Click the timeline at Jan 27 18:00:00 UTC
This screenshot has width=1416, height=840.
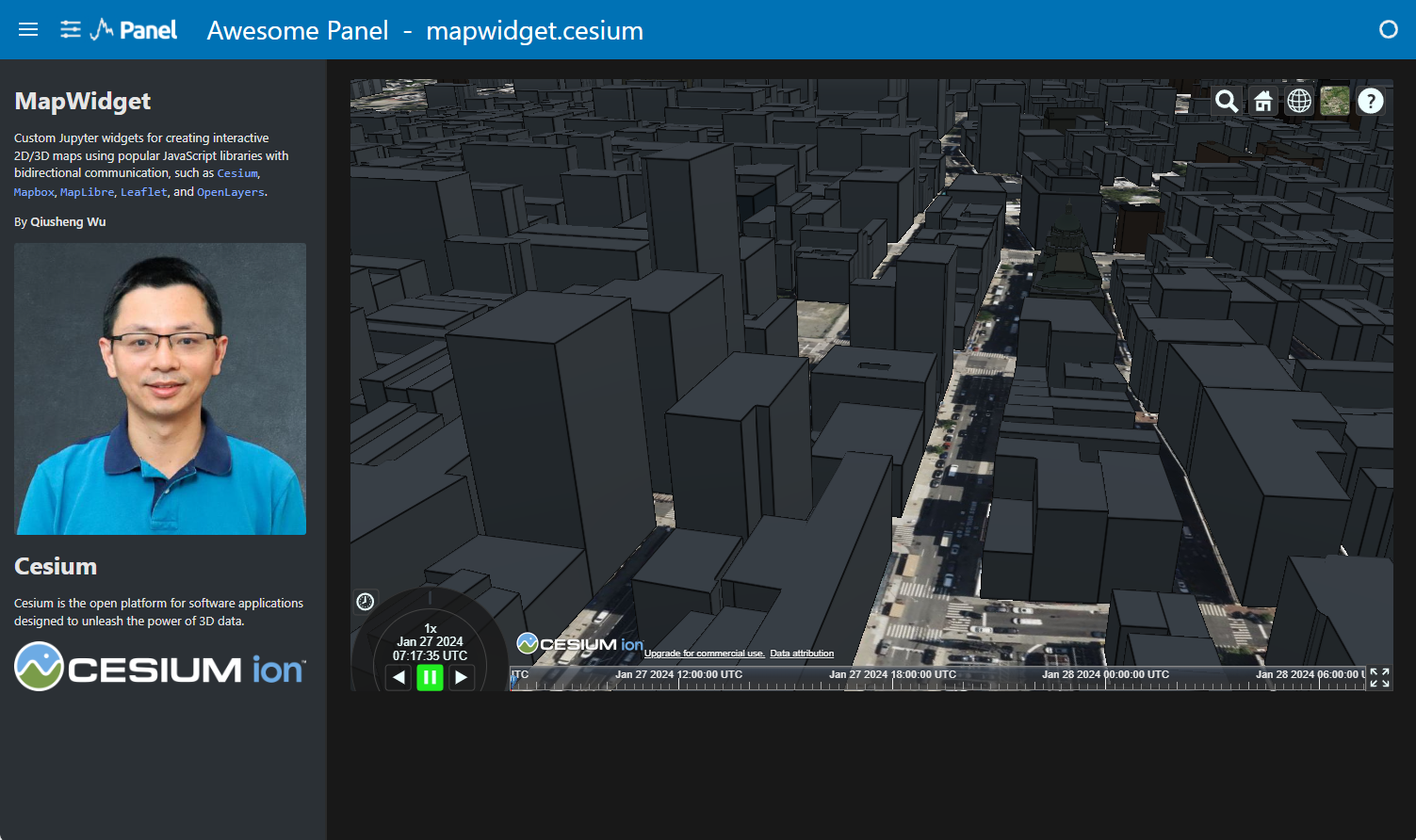click(892, 680)
